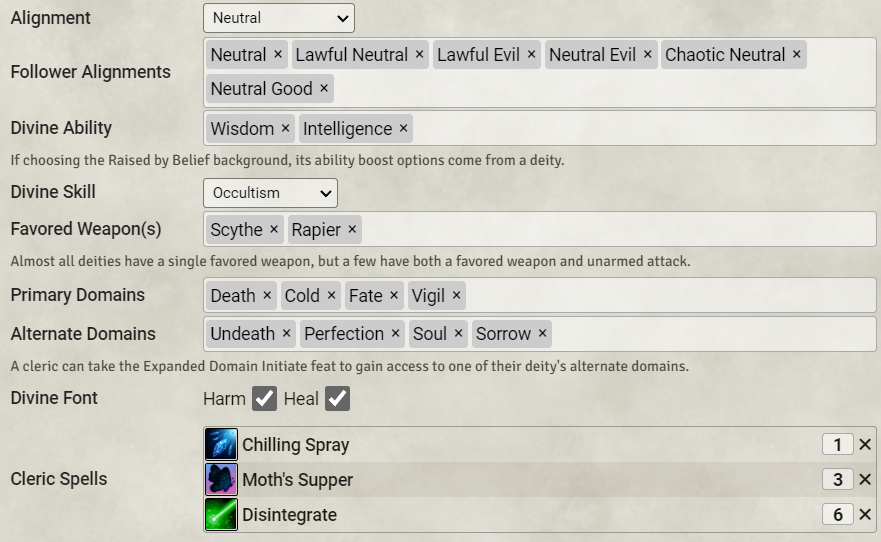Edit Chilling Spray spell level field
The image size is (881, 542).
point(837,445)
